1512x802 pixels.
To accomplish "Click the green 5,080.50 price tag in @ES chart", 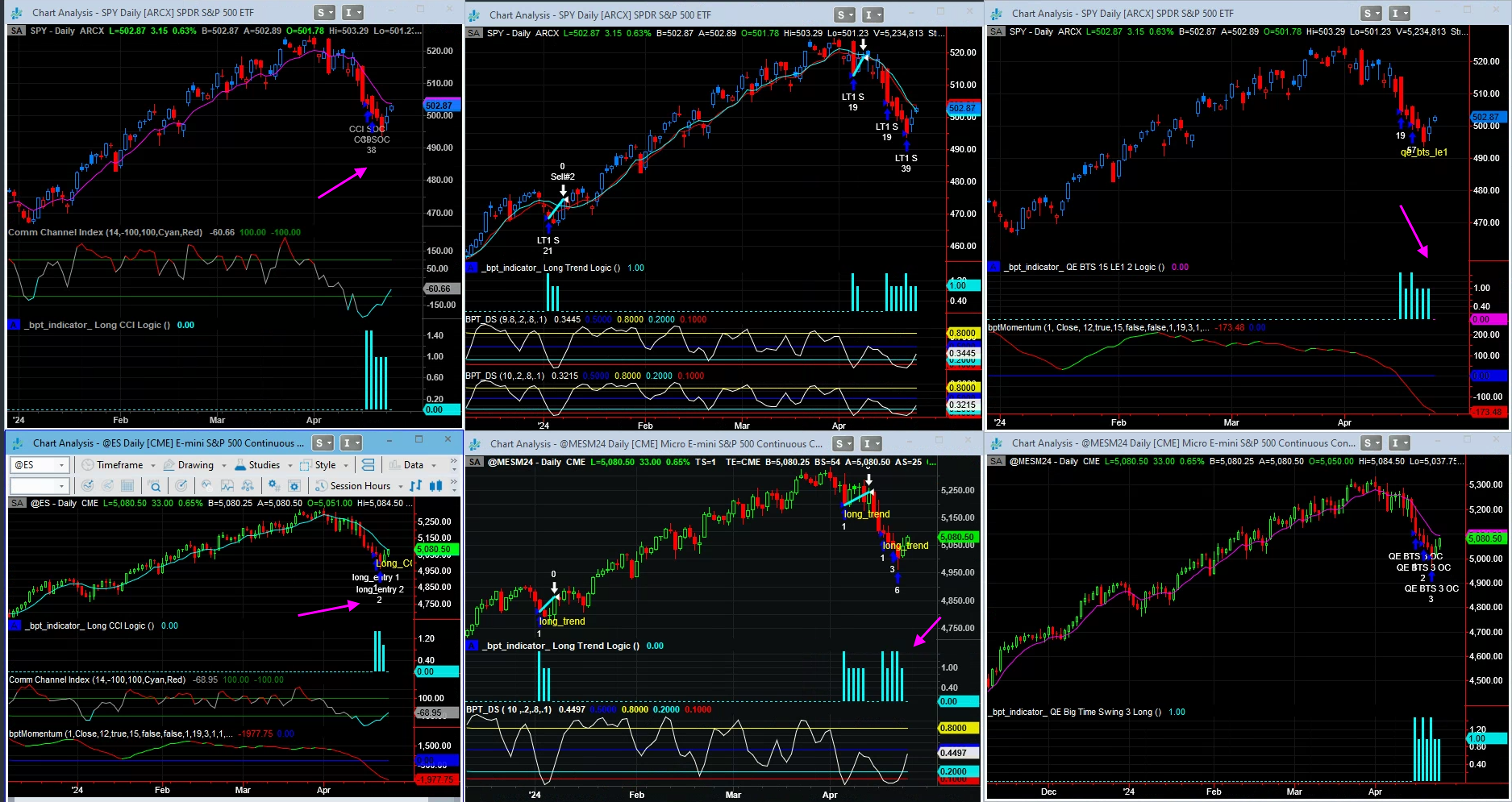I will point(435,550).
